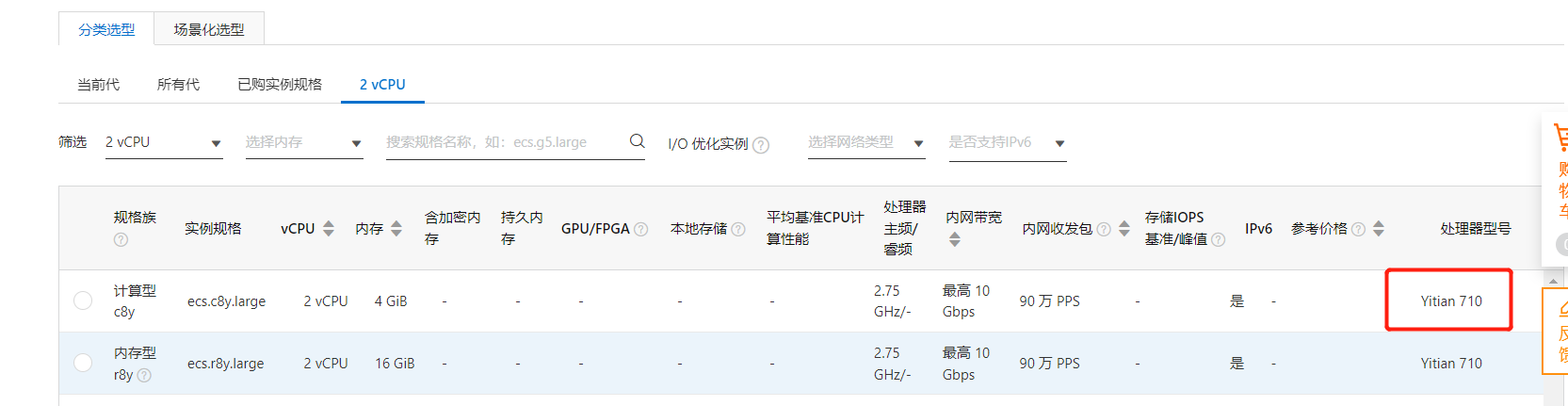Sort by 参考价格 column arrows
Viewport: 1568px width, 406px height.
(1379, 229)
